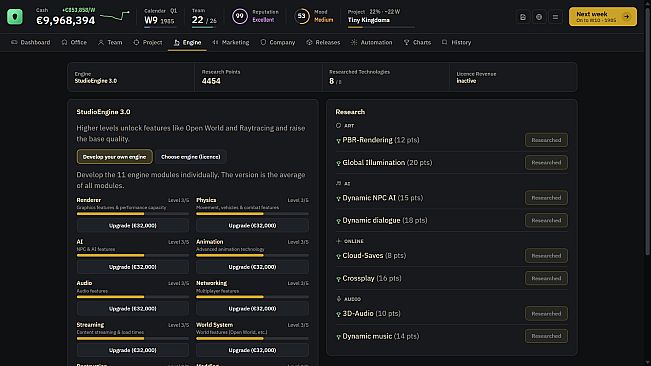Click Researched button for Dynamic dialogue
This screenshot has height=366, width=651.
tap(546, 220)
